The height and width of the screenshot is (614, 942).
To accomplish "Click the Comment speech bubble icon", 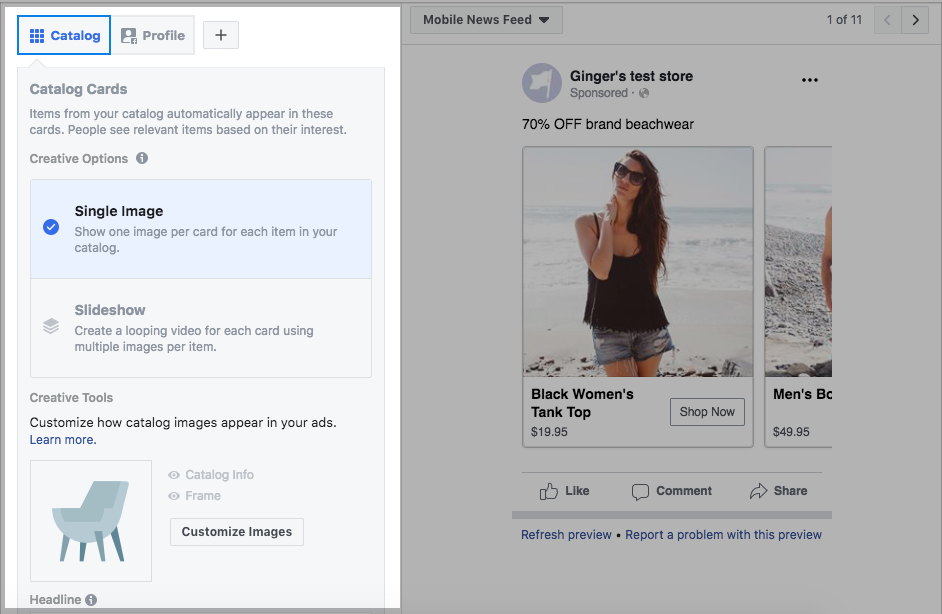I will coord(640,491).
